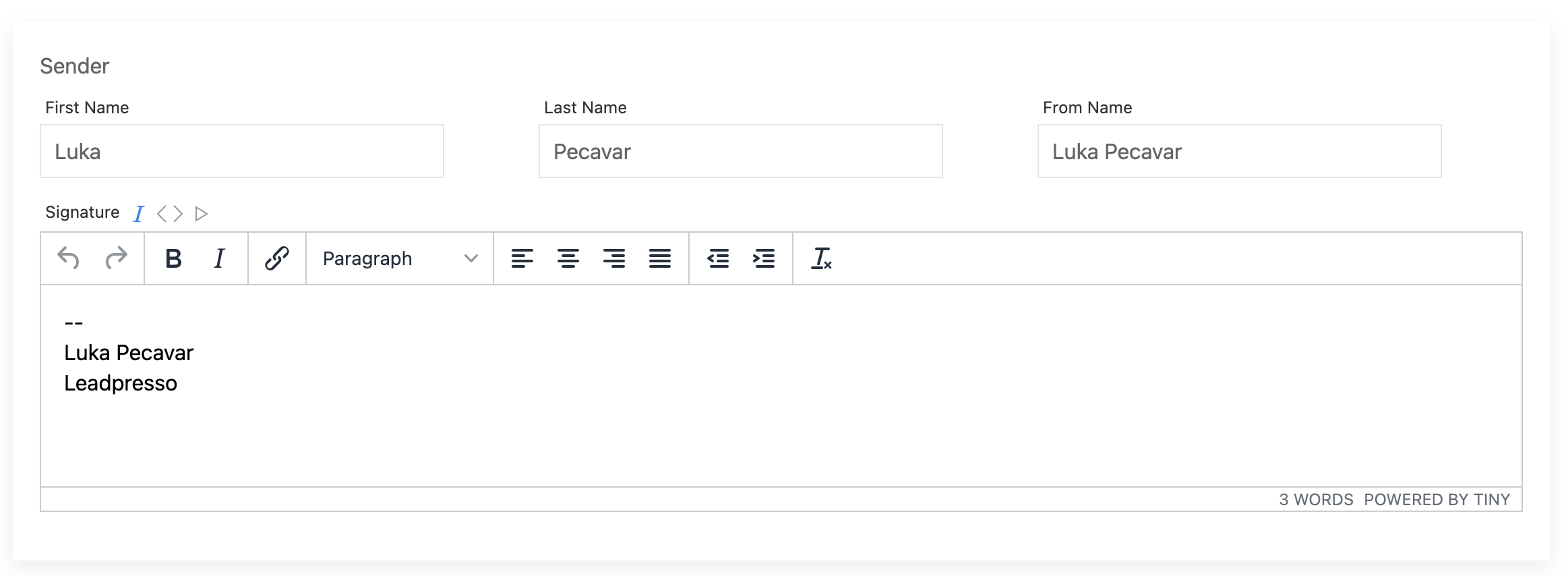Open the Powered by Tiny link
Viewport: 1568px width, 576px height.
click(1437, 500)
